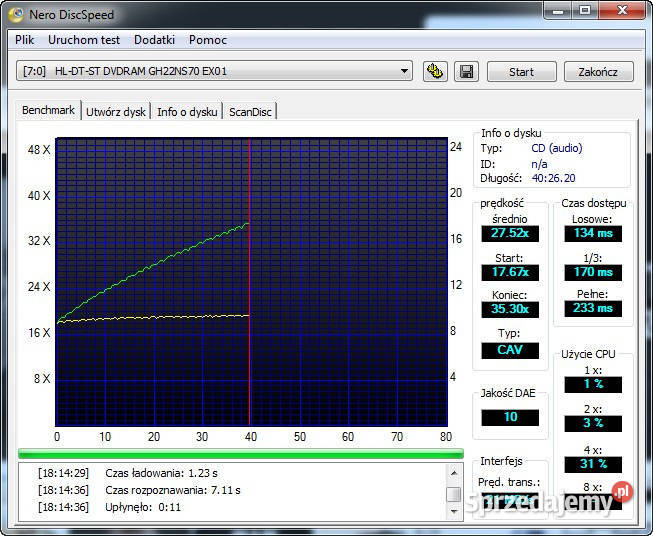Click the save floppy disk icon
Screen dimensions: 653x536
coord(466,72)
